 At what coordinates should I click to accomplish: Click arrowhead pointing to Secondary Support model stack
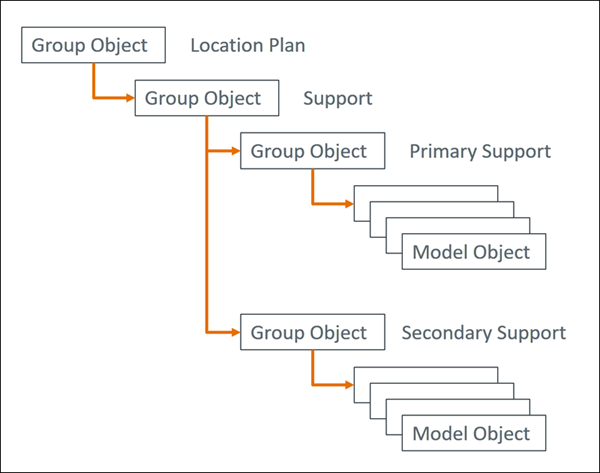pos(348,384)
